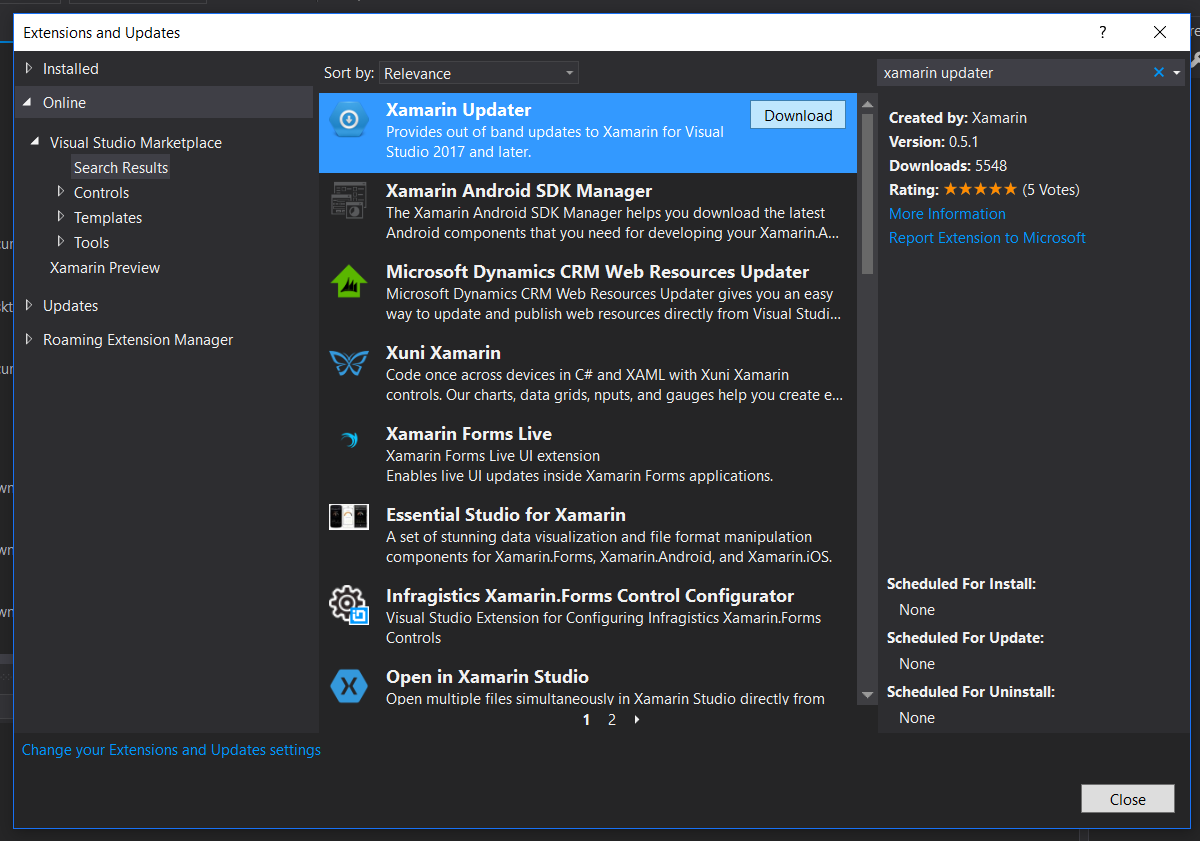Go to results page 2
Viewport: 1200px width, 841px height.
pos(612,719)
